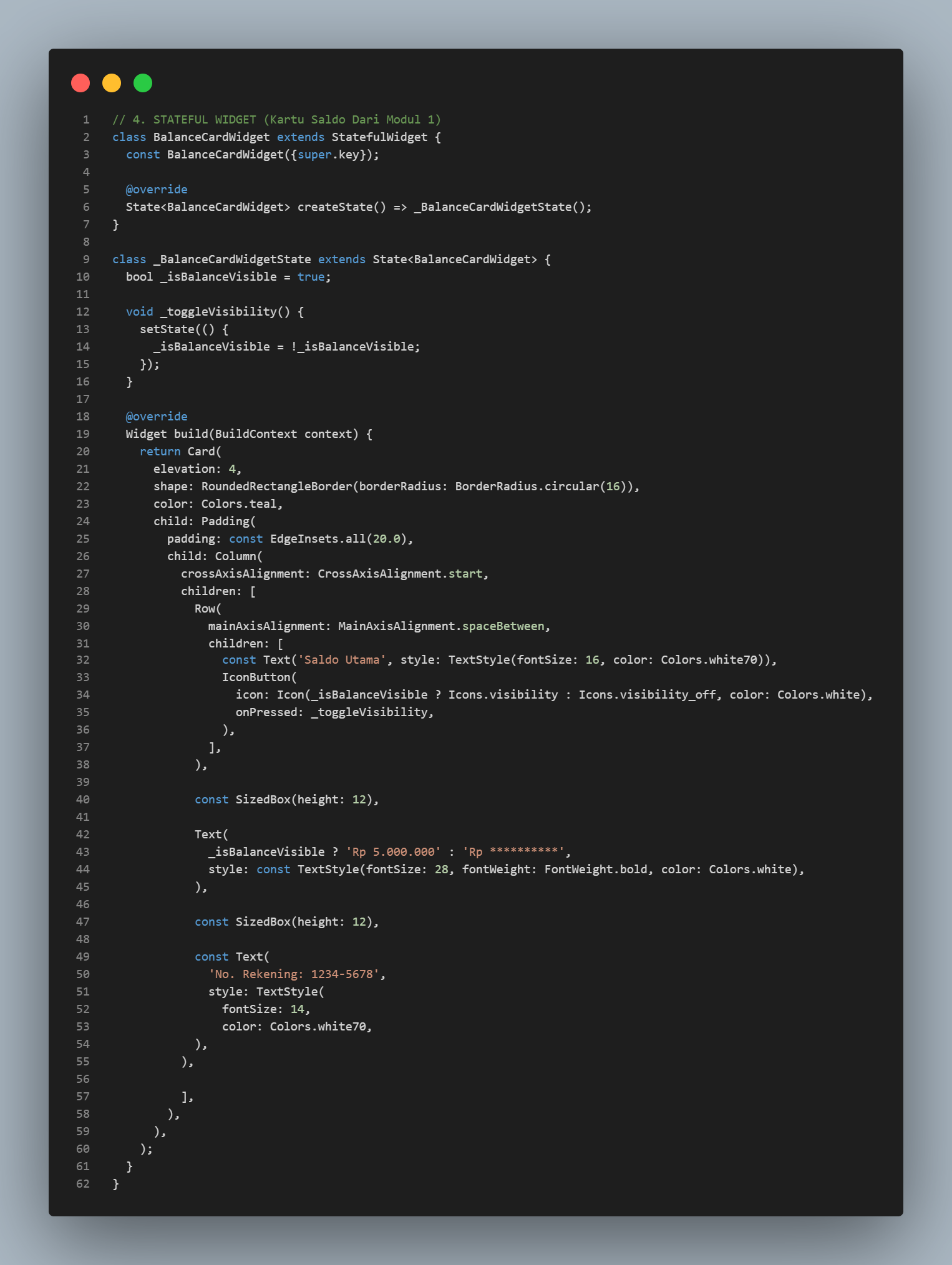Click 'child: Column(' line
The height and width of the screenshot is (1265, 952).
pyautogui.click(x=215, y=556)
